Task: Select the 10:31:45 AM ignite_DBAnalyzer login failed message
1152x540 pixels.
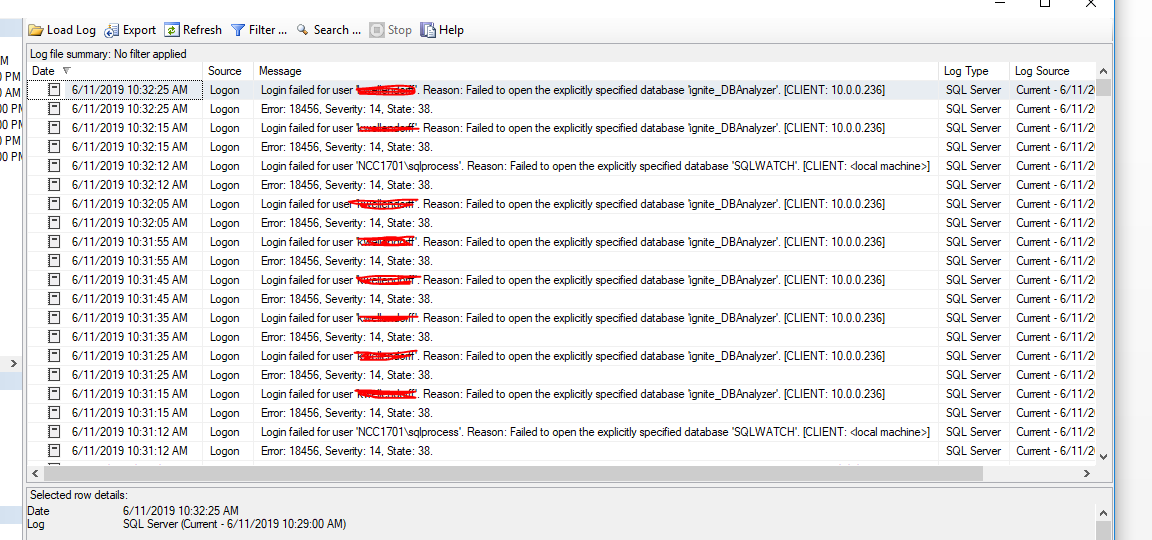Action: [572, 280]
